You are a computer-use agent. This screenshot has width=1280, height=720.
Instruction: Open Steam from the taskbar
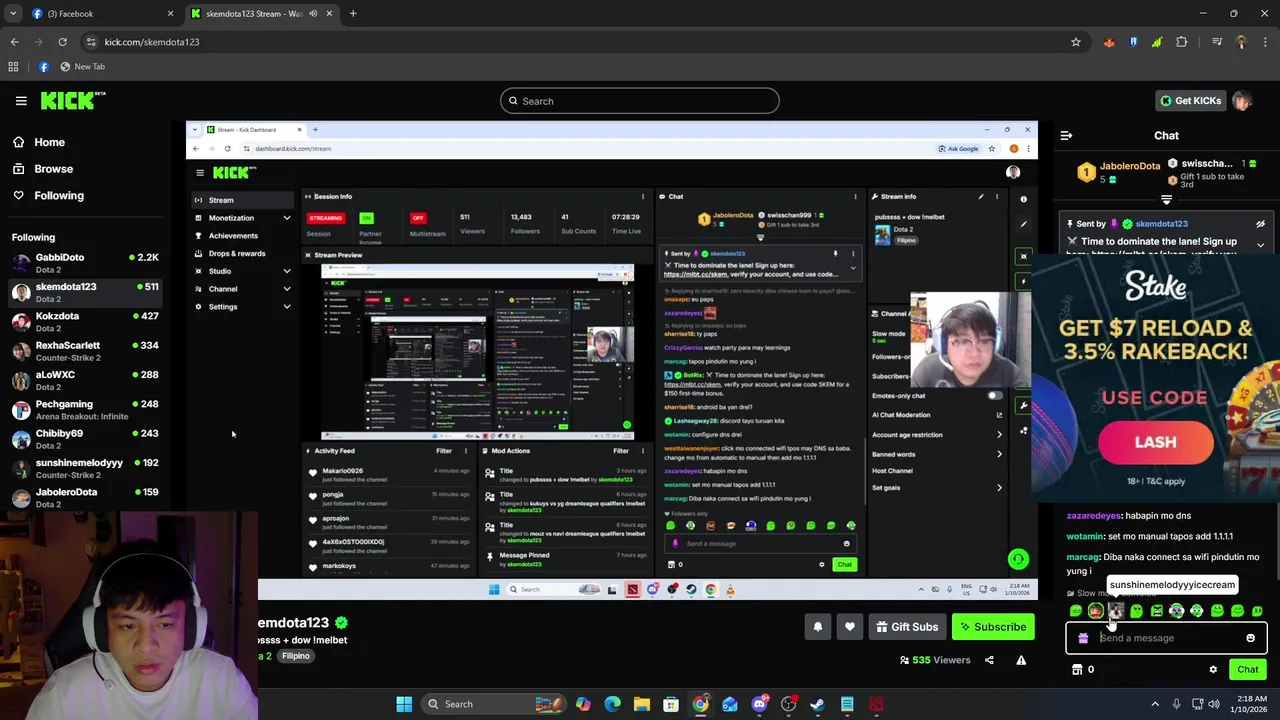817,704
